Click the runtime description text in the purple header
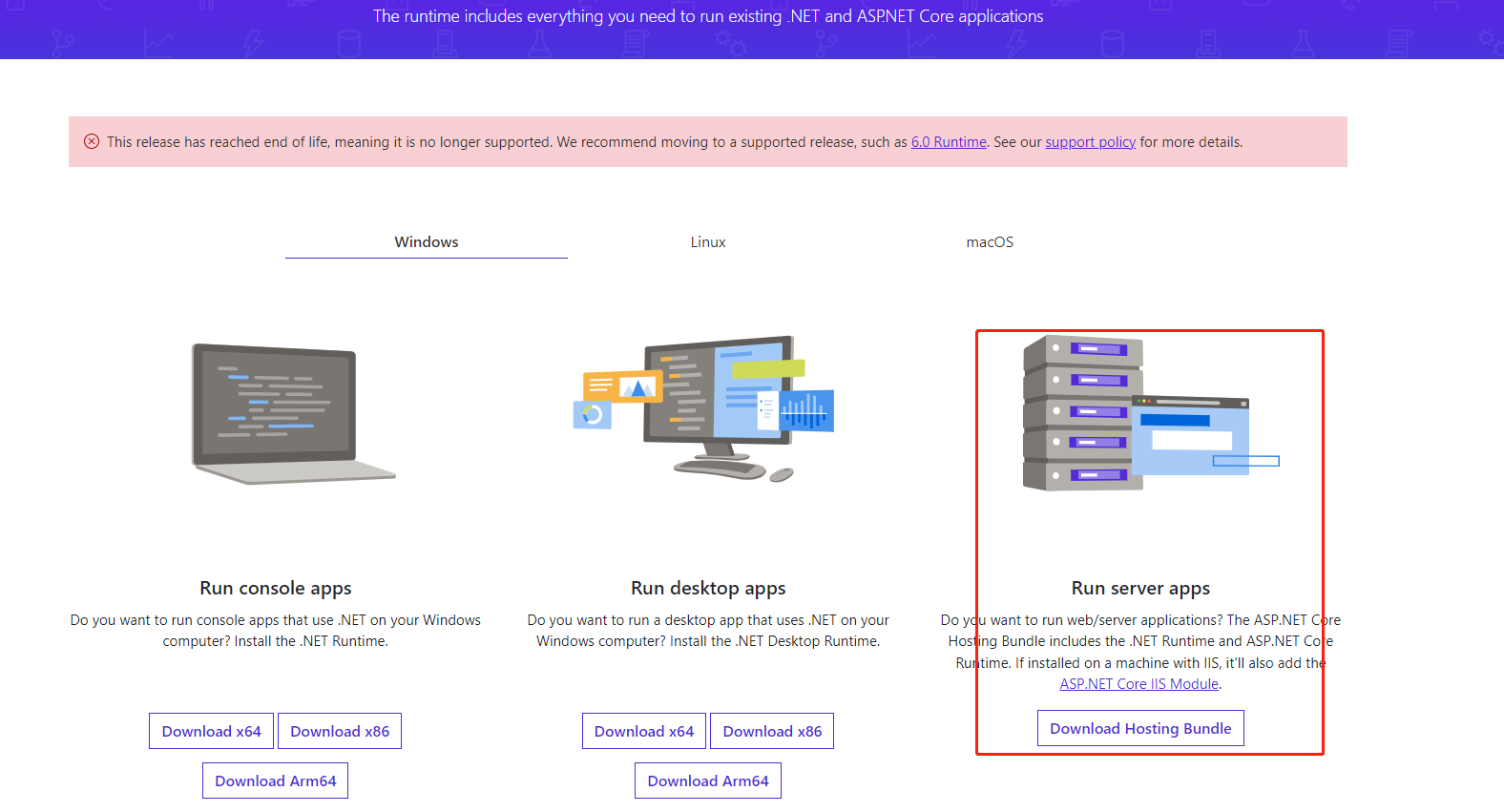The width and height of the screenshot is (1504, 812). pos(708,16)
